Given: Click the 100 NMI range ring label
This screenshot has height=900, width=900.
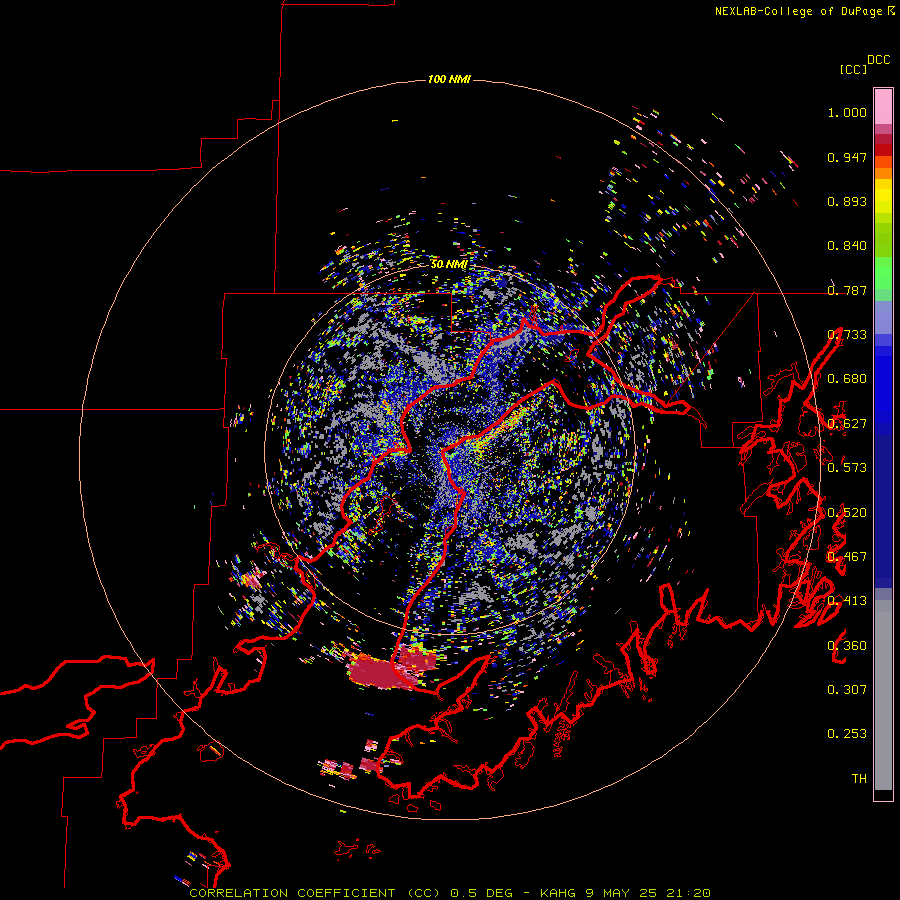Looking at the screenshot, I should pos(449,79).
